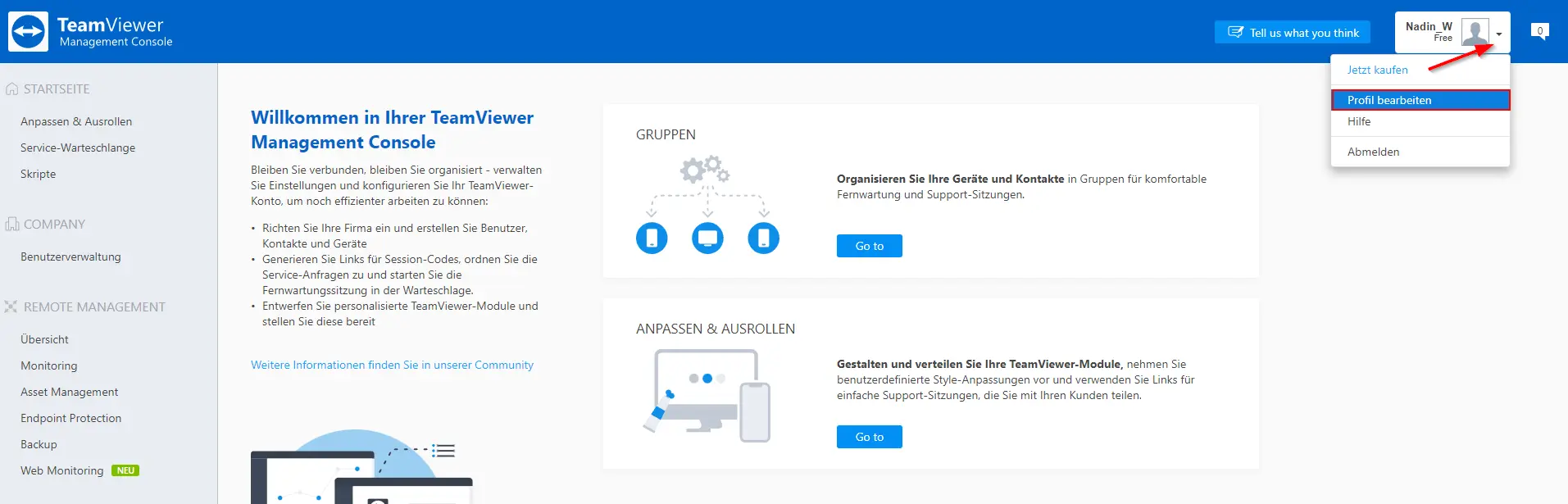Open Skripte in the sidebar
Viewport: 1568px width, 504px height.
[x=39, y=174]
